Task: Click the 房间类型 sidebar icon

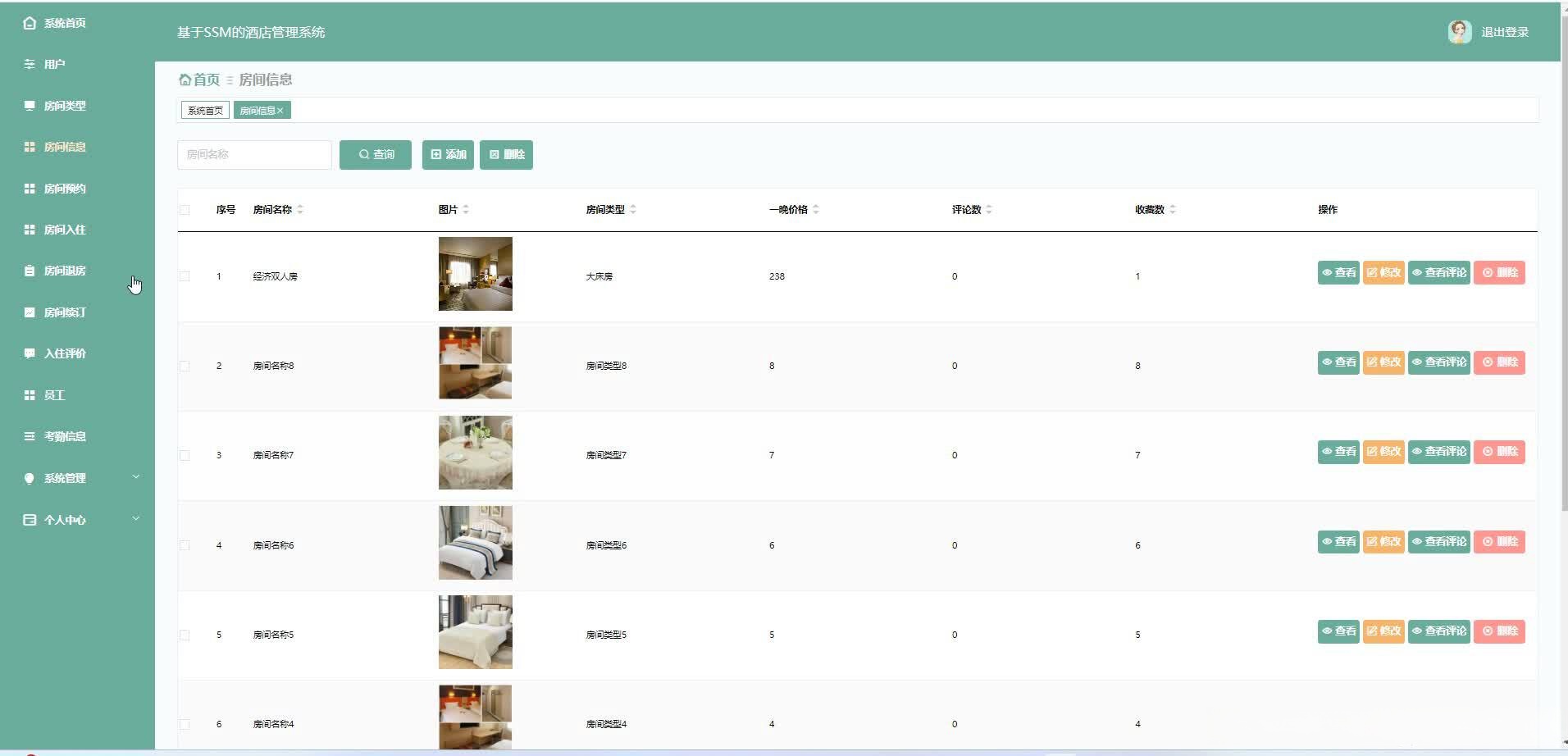Action: 30,106
